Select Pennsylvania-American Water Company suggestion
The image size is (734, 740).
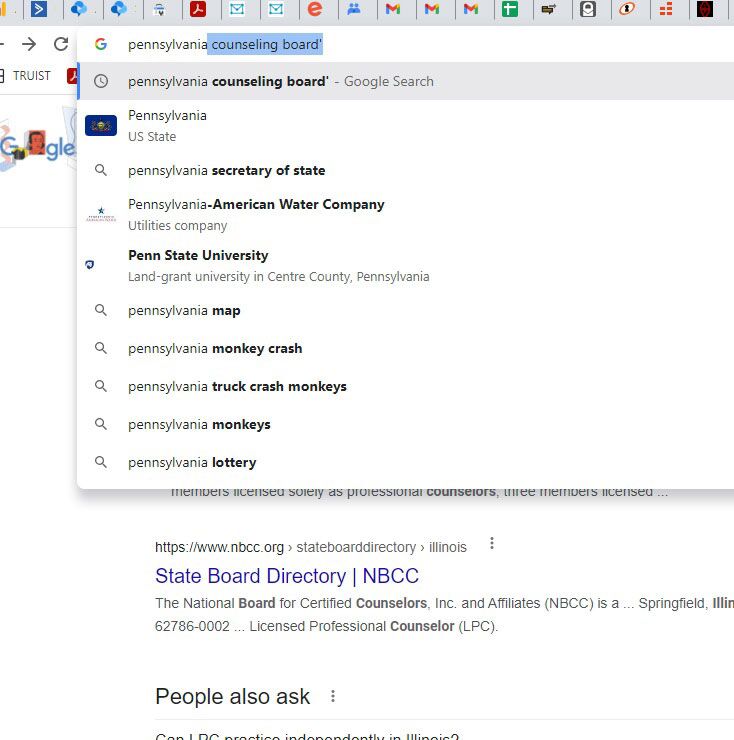point(255,214)
